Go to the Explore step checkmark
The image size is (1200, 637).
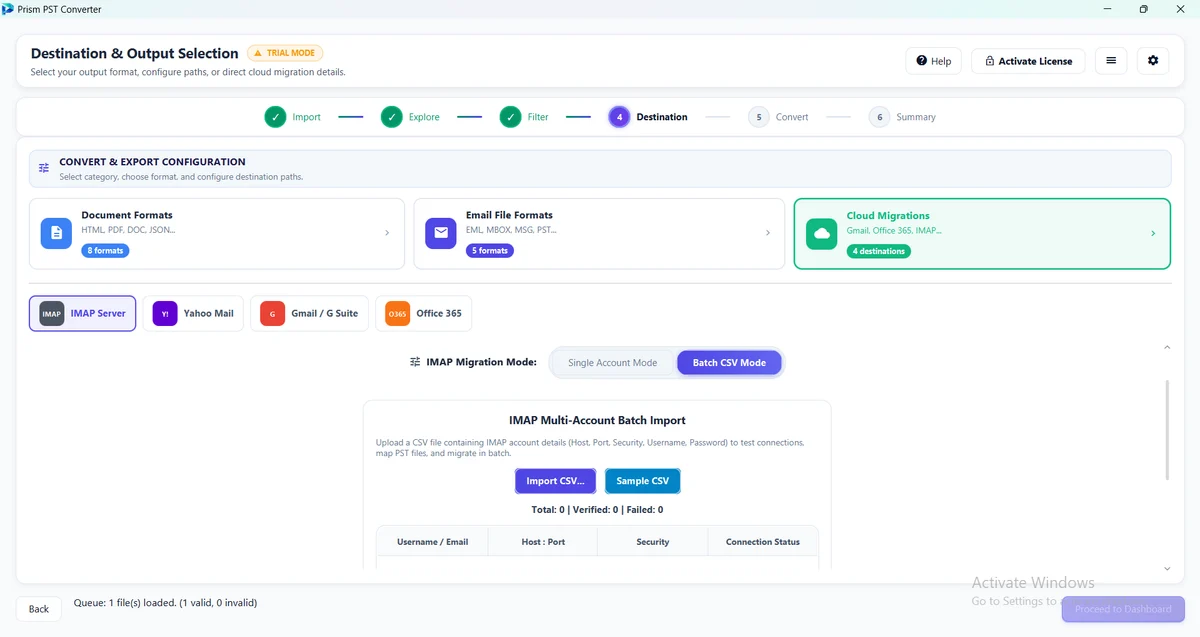tap(392, 117)
